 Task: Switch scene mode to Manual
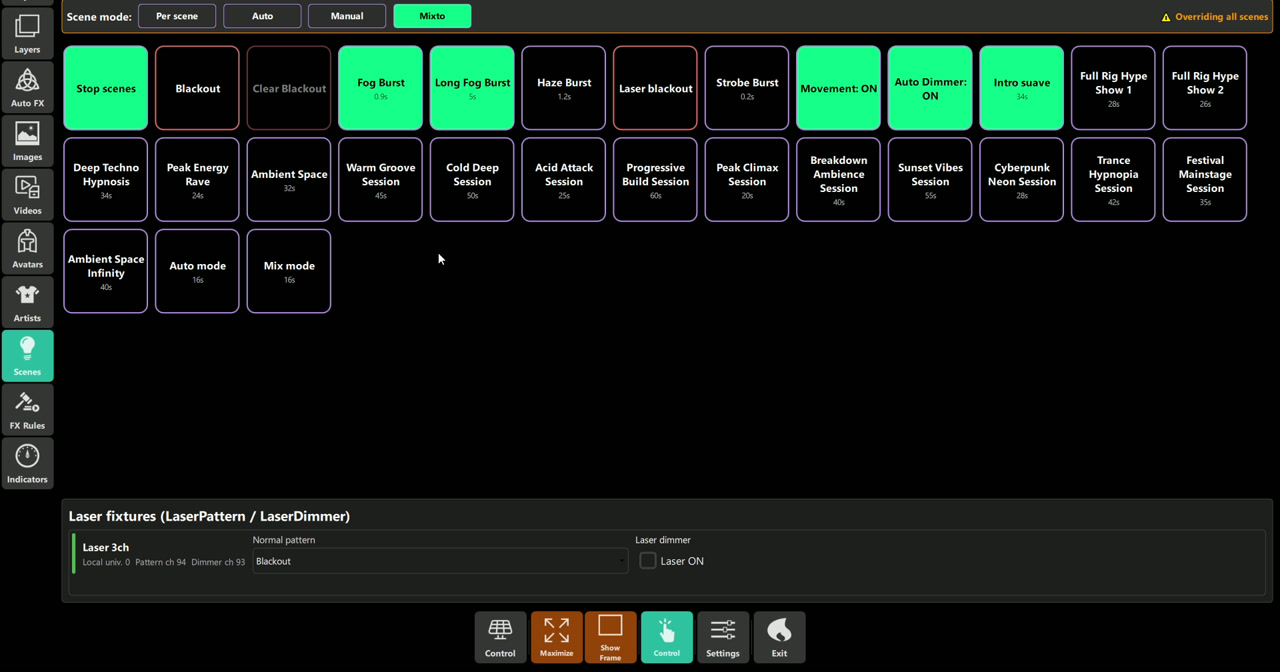point(347,16)
